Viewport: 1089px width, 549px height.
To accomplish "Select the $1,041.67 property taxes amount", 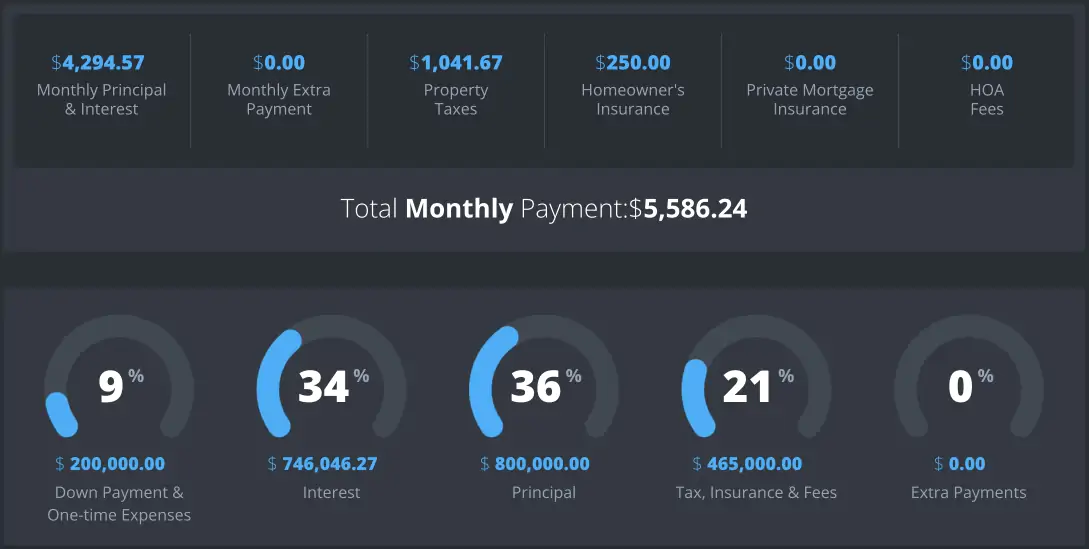I will tap(456, 63).
